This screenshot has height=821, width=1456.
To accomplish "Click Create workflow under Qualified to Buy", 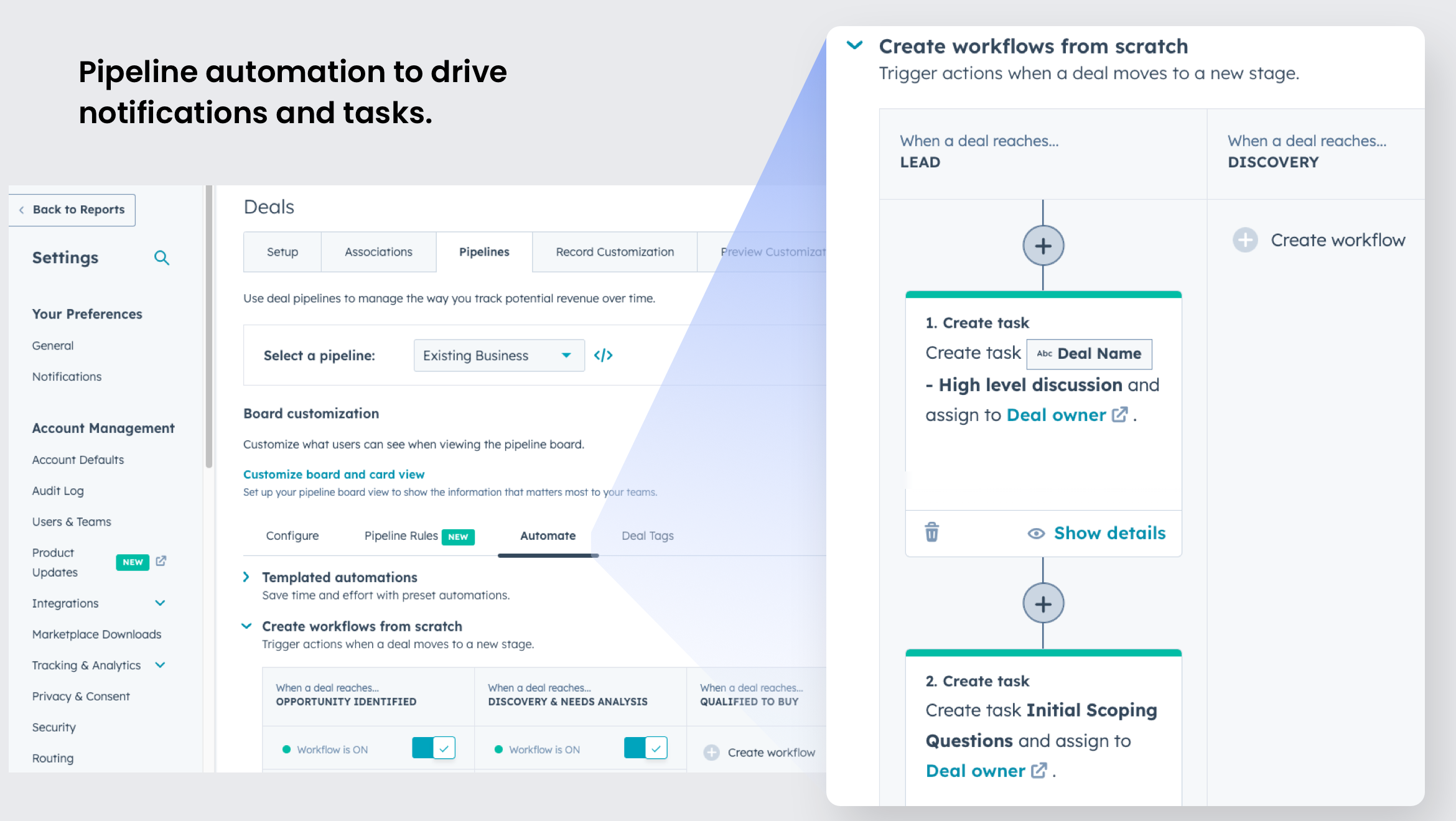I will click(x=772, y=753).
